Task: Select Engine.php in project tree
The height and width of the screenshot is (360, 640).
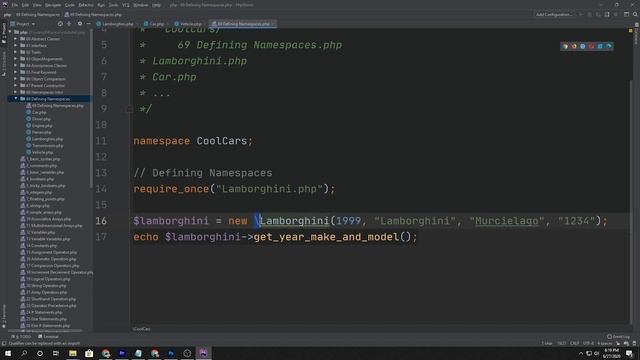Action: coord(39,125)
